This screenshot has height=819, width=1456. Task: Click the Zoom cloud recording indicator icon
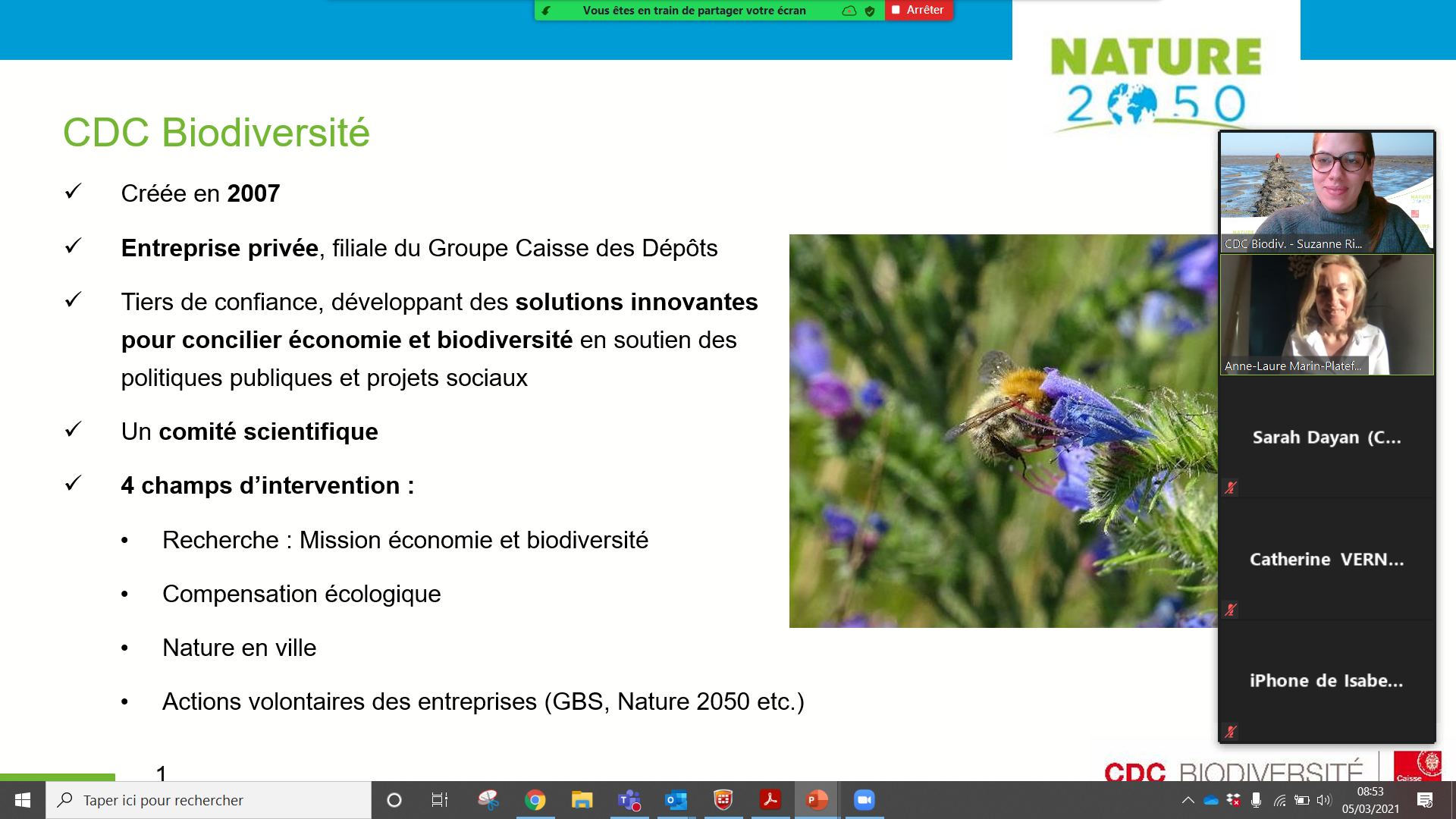[849, 11]
